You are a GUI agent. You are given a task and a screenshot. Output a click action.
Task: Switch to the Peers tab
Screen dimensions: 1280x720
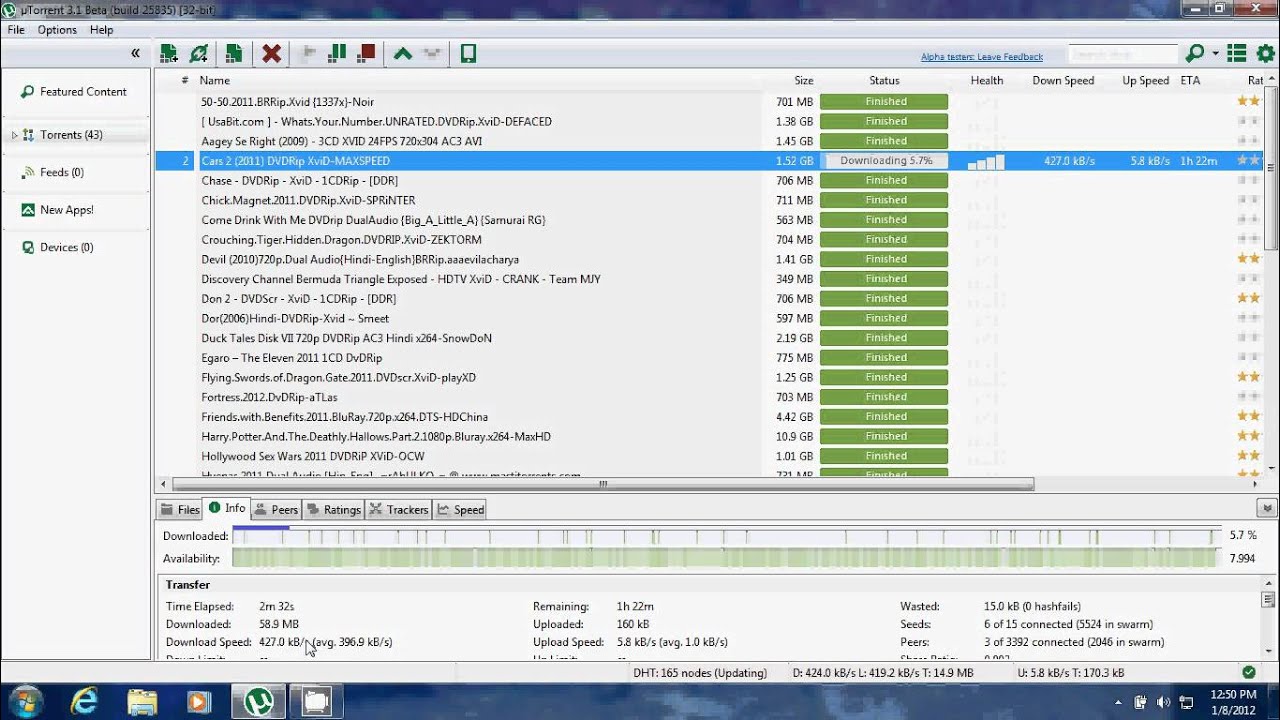click(x=277, y=510)
